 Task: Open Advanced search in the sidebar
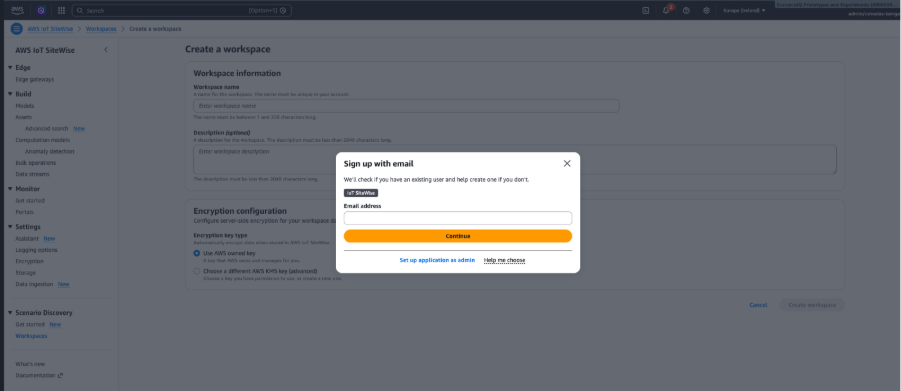(47, 129)
